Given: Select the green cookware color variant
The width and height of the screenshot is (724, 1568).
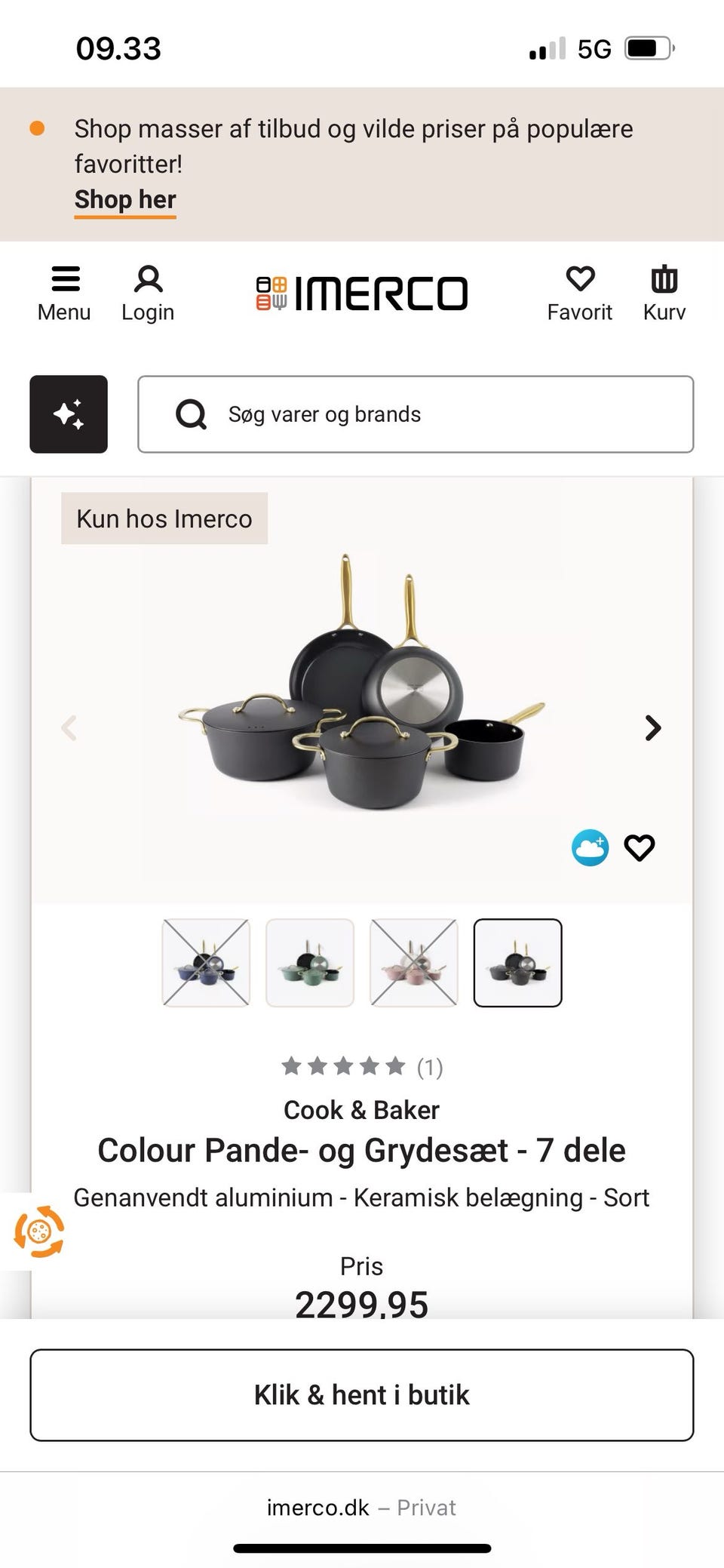Looking at the screenshot, I should (x=310, y=963).
